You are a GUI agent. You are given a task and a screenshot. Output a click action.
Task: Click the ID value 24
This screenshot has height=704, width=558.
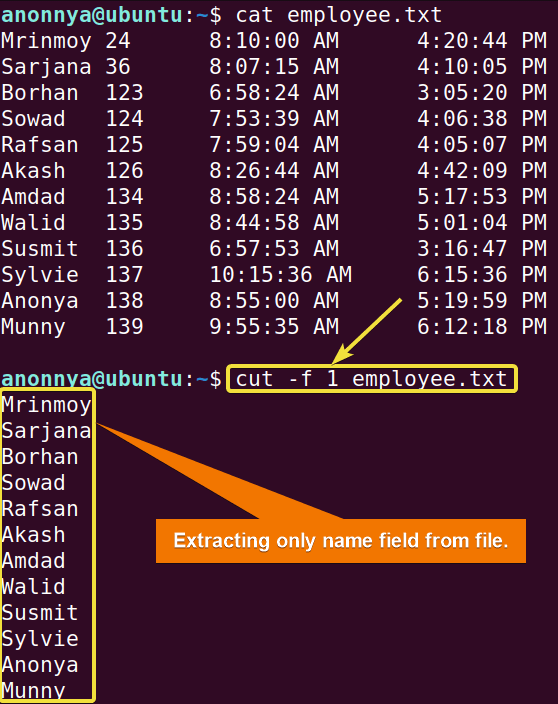point(118,41)
